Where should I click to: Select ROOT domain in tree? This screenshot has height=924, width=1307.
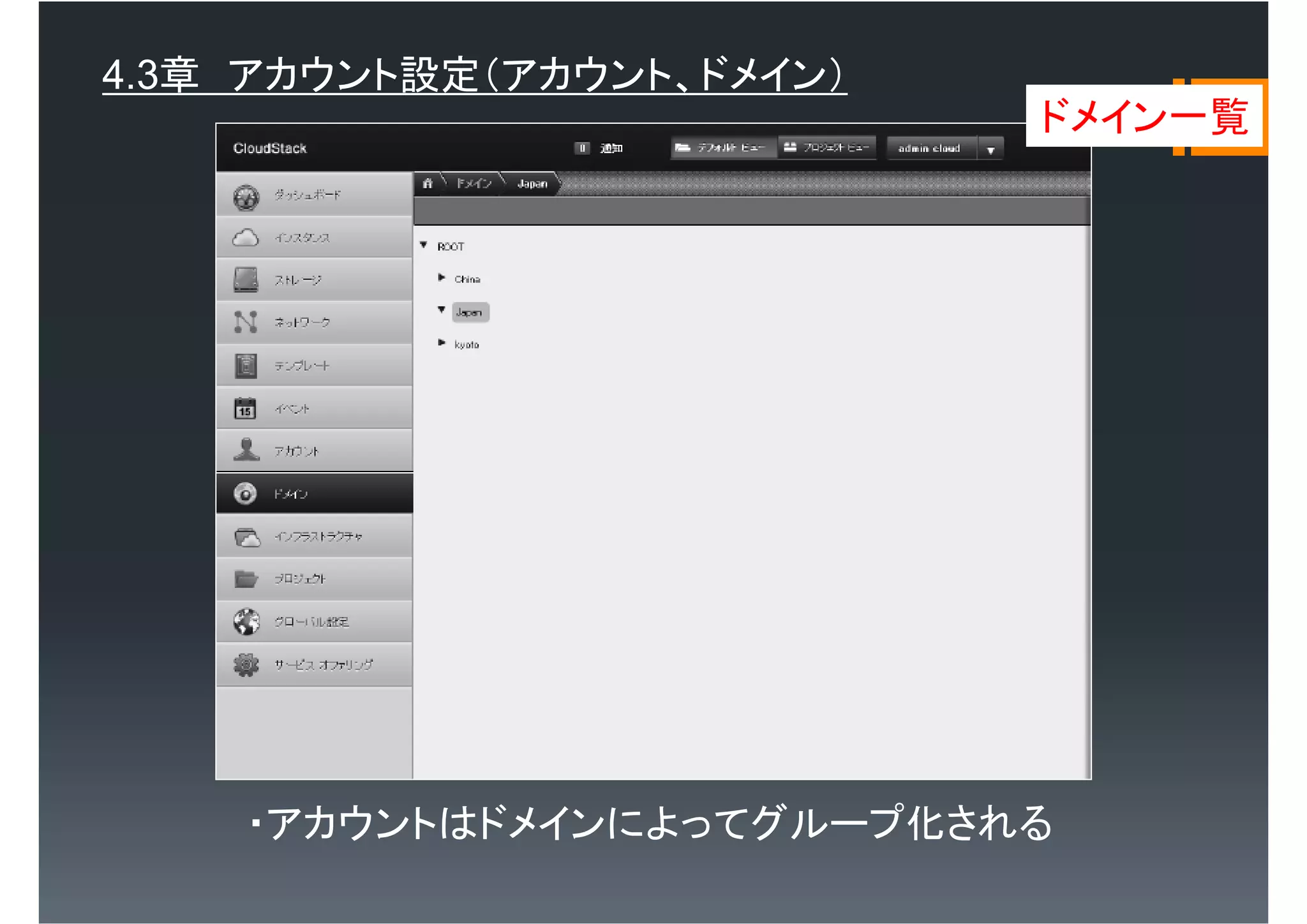pos(451,247)
